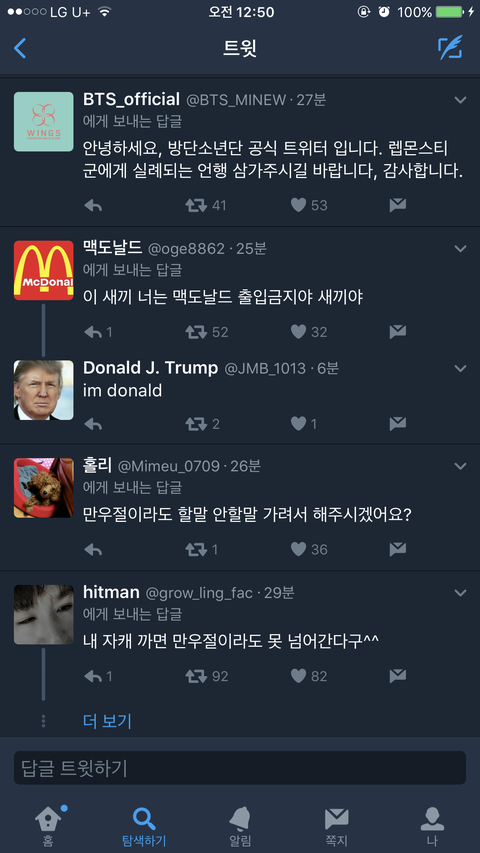Tap the 답글 트윗하기 reply field
The image size is (480, 853).
pyautogui.click(x=240, y=768)
